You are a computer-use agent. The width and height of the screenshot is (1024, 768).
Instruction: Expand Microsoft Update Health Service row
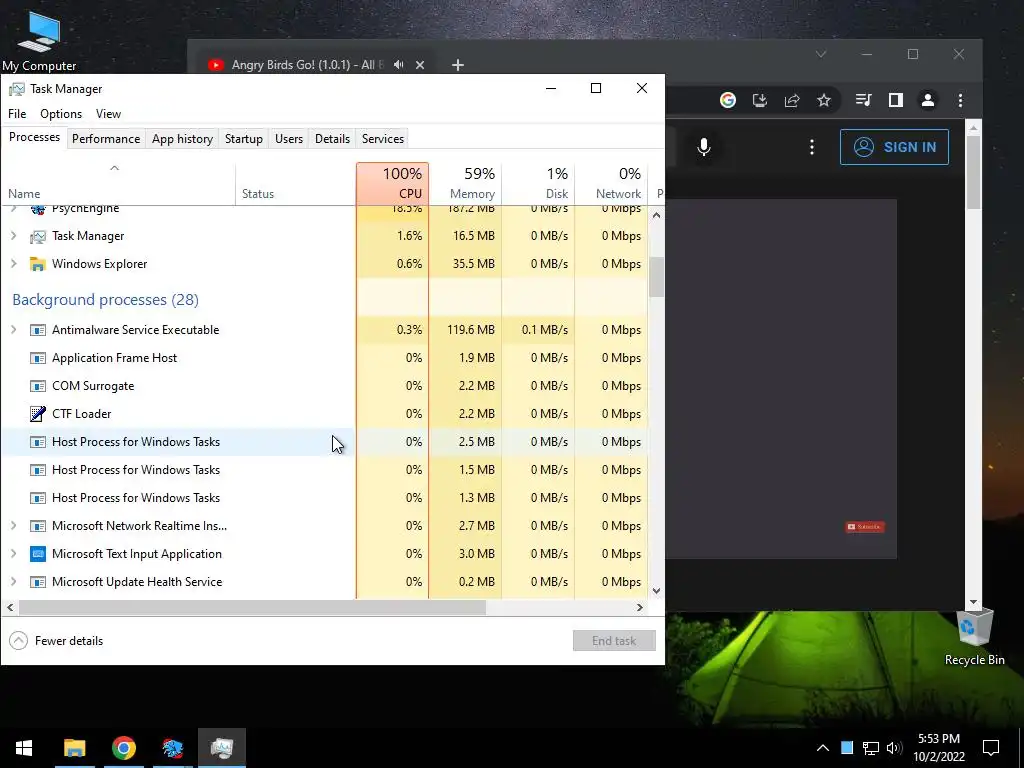click(x=13, y=582)
